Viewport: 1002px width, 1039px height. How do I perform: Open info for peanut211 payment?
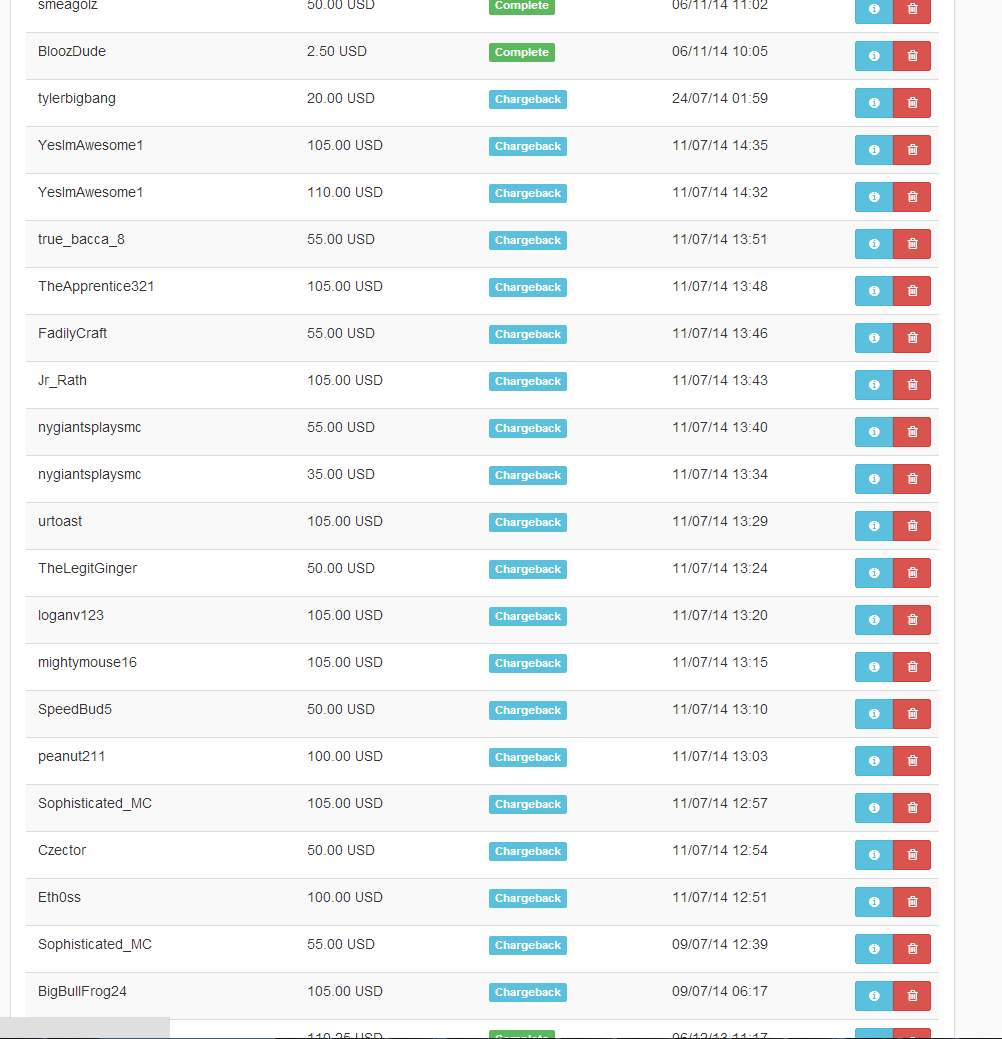[874, 761]
